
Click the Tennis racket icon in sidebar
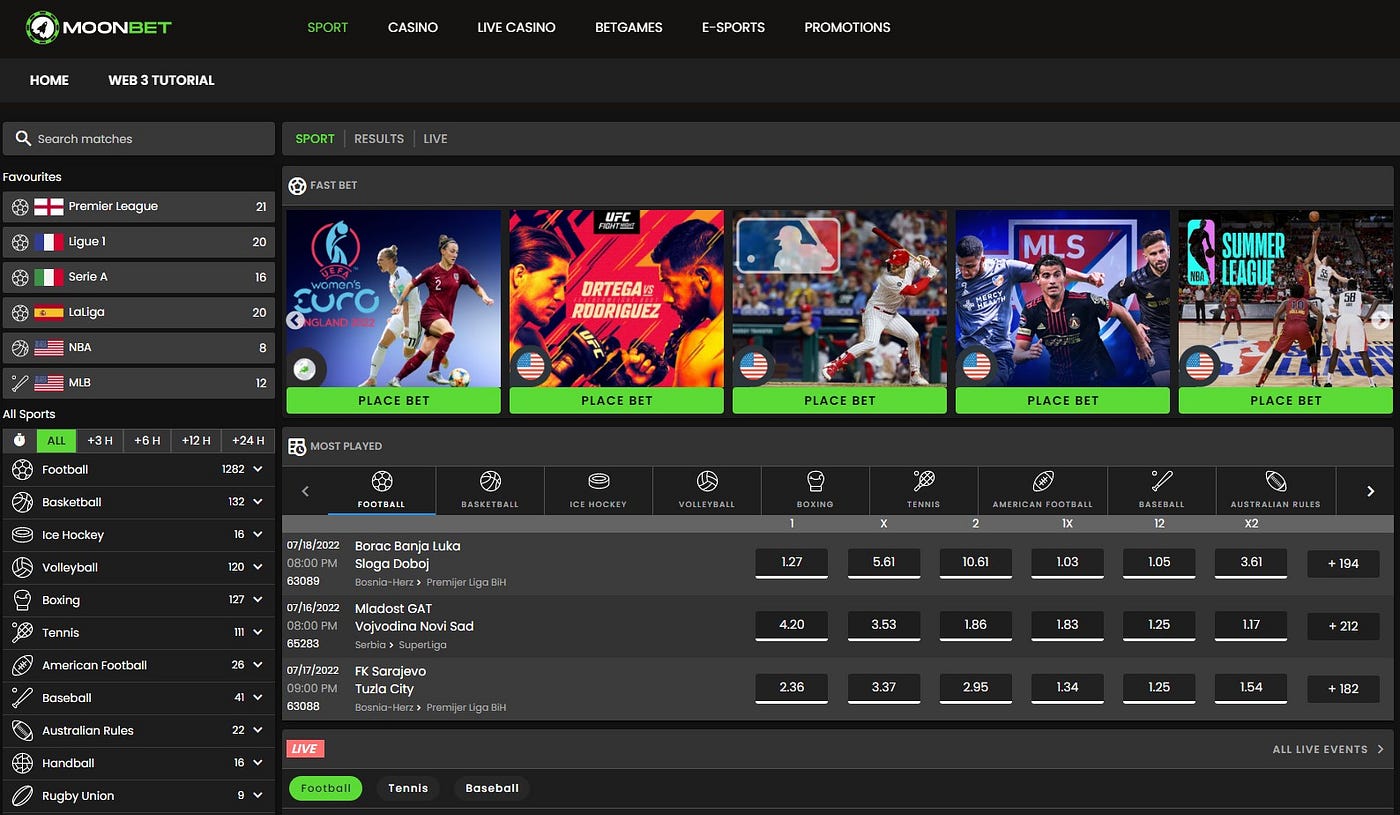[22, 632]
